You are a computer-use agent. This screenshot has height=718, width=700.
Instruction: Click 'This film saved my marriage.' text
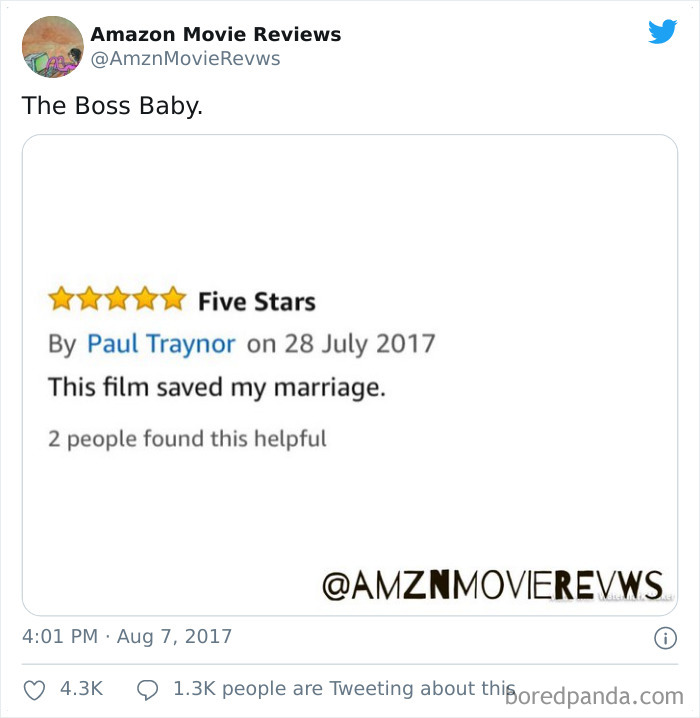217,387
